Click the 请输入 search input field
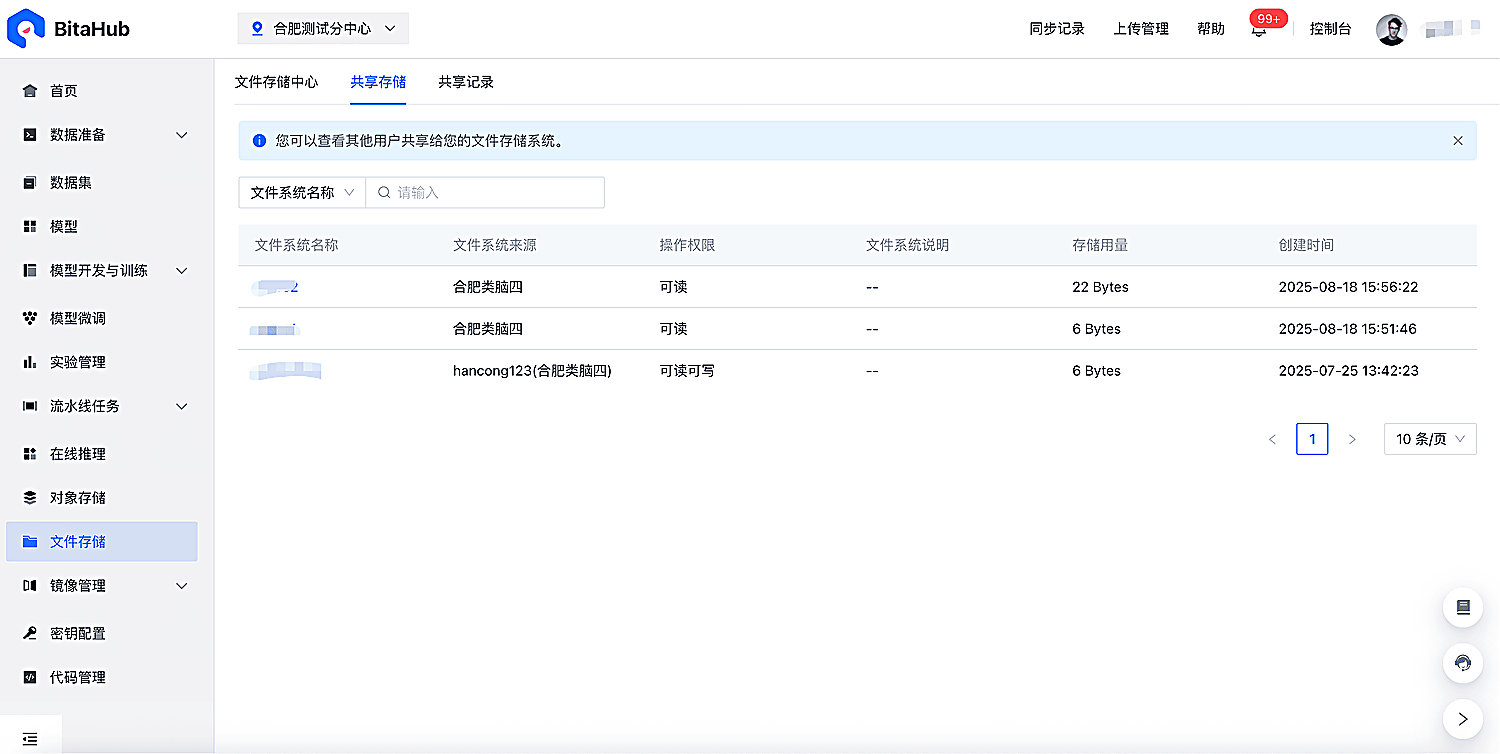 point(485,193)
